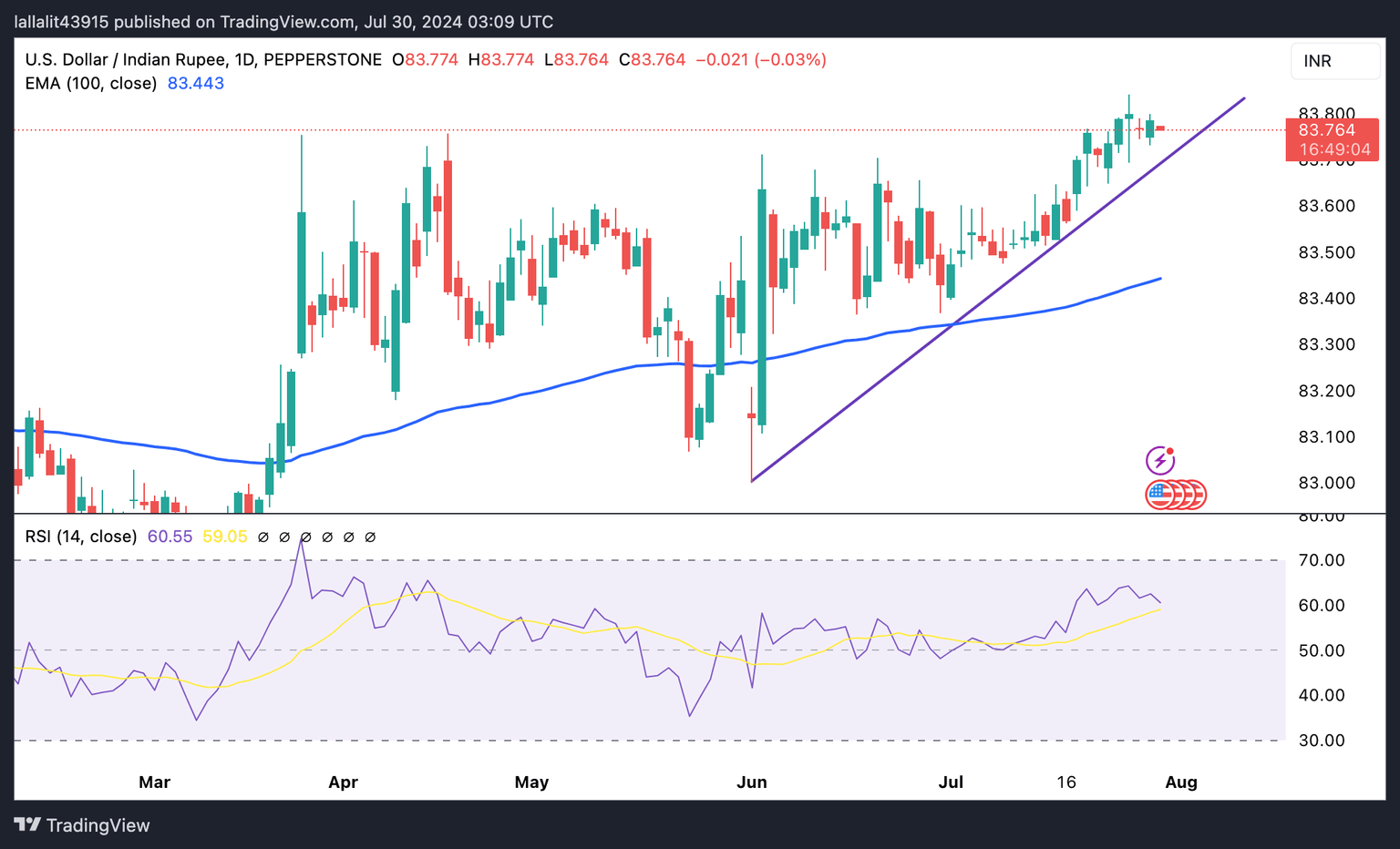This screenshot has width=1400, height=849.
Task: Click the first ∅ symbol beside RSI values
Action: pos(262,537)
